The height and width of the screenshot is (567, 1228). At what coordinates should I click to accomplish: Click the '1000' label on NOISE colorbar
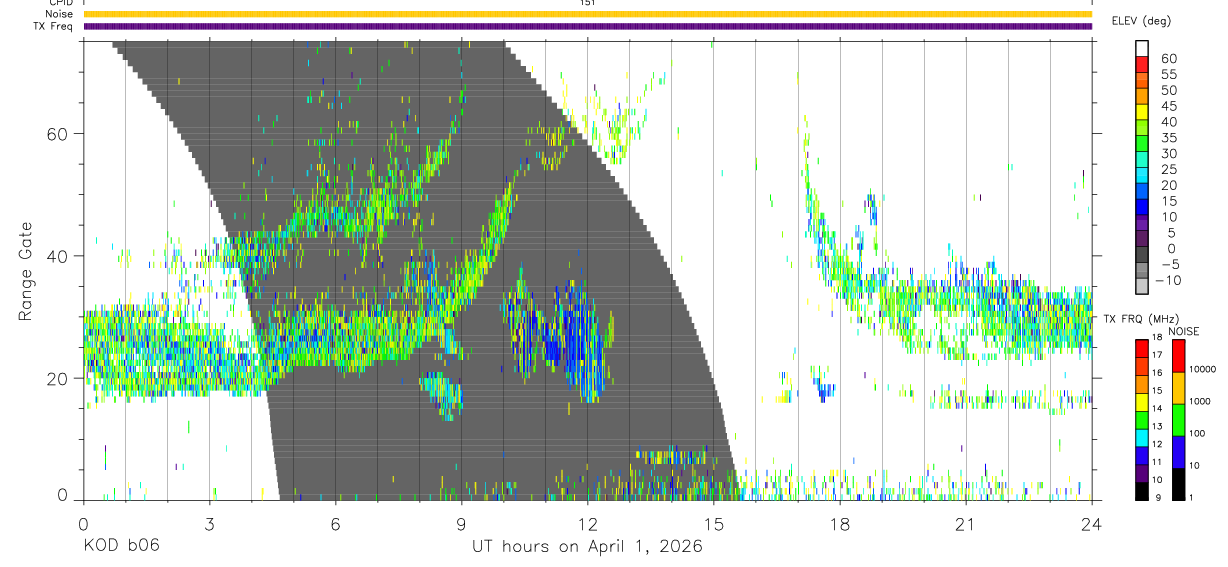(x=1200, y=401)
